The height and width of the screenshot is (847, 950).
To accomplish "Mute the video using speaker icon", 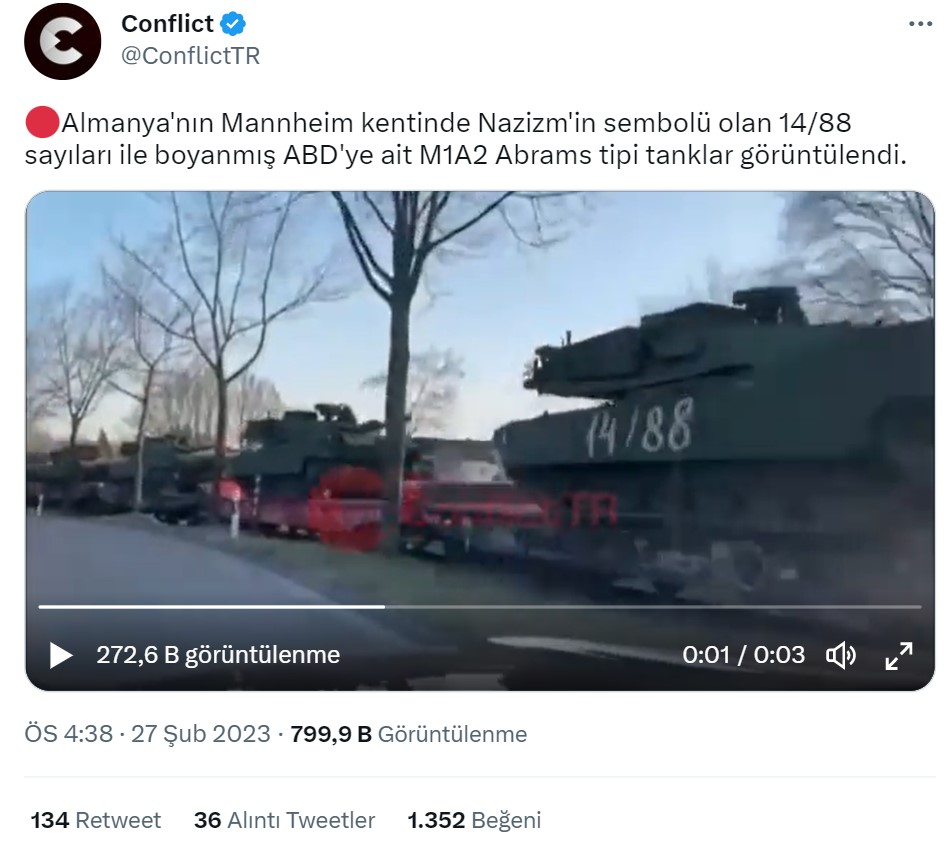I will pos(841,655).
